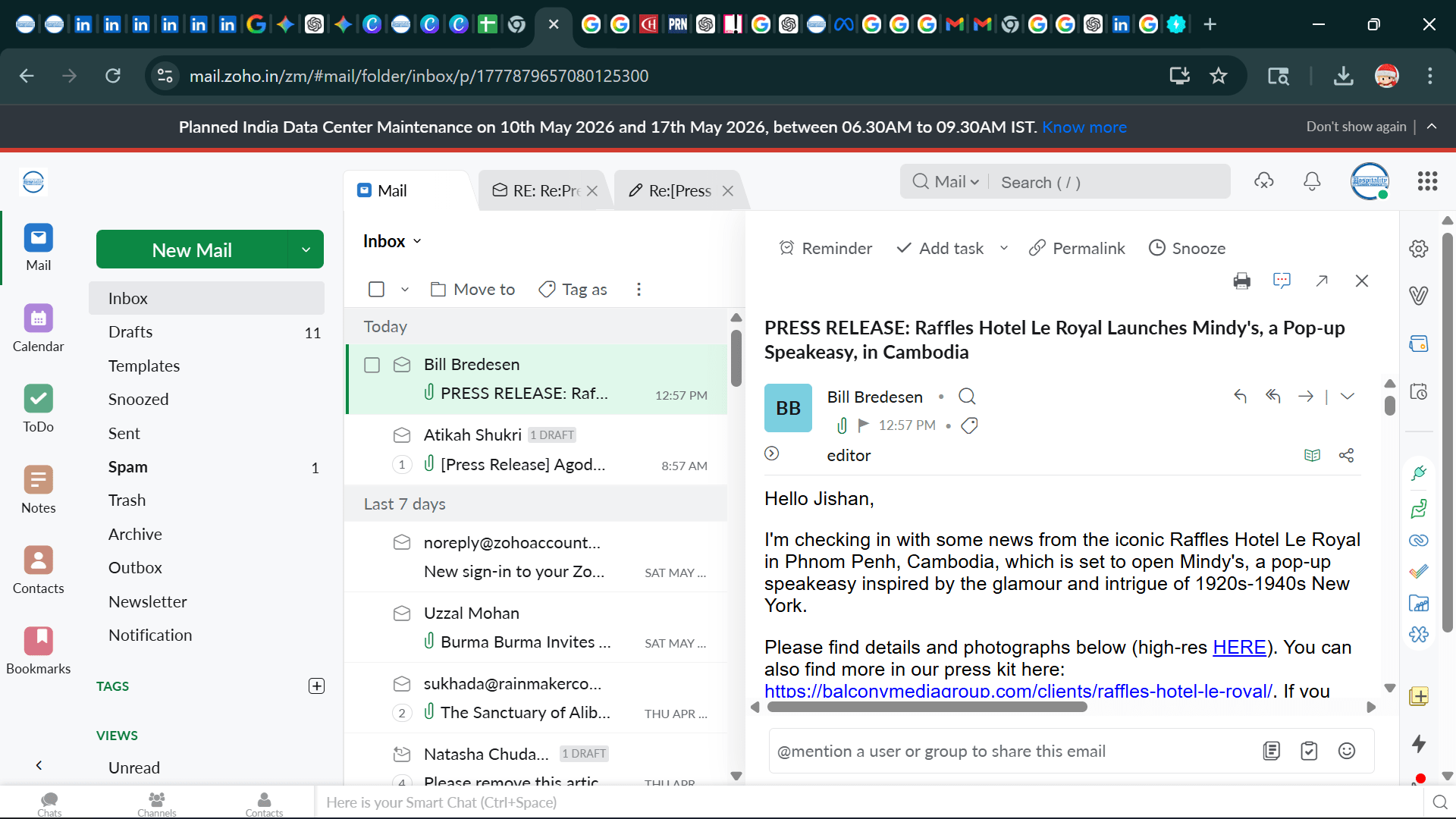Screen dimensions: 1456x819
Task: Reply all to Bill Bredesen's email
Action: tap(1272, 396)
